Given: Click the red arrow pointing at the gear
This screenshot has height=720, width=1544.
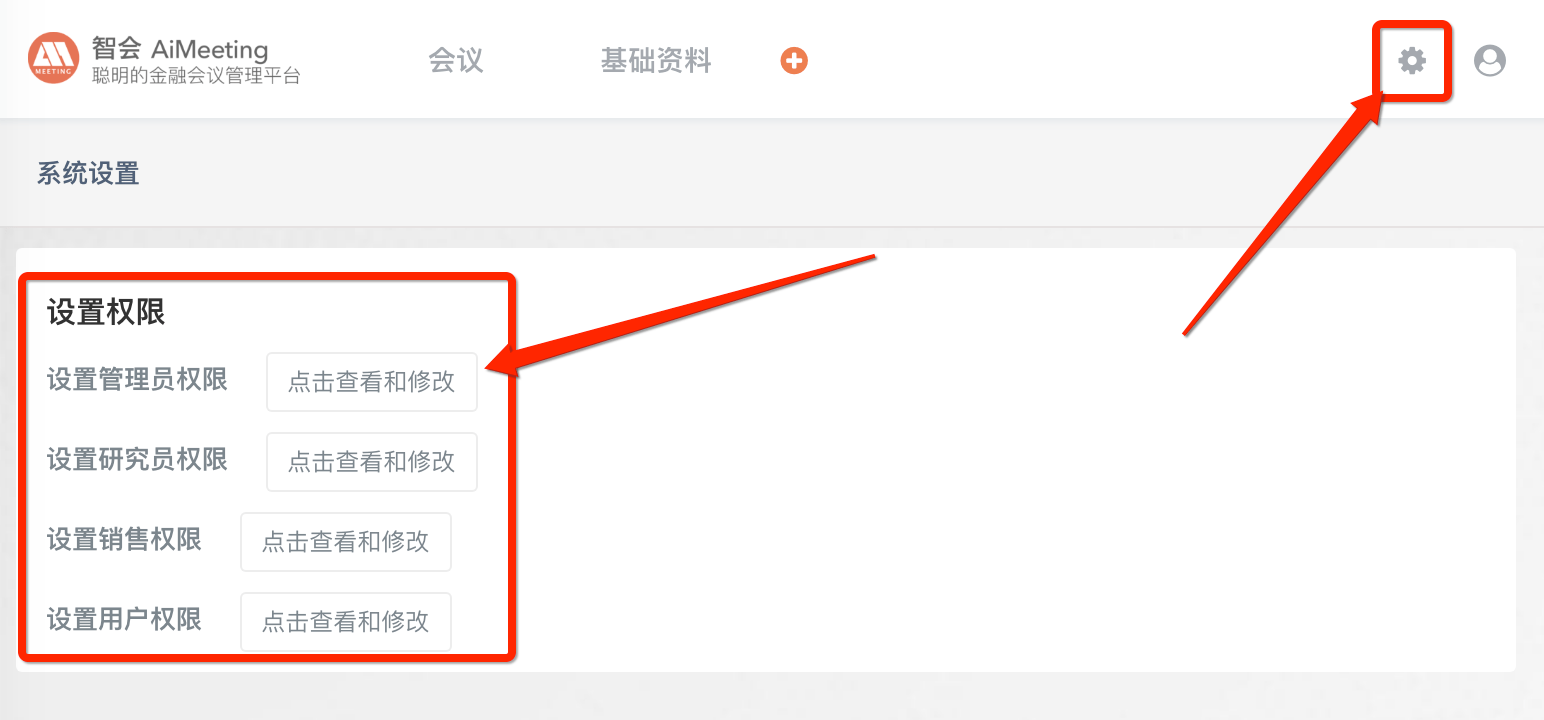Looking at the screenshot, I should [x=1283, y=212].
